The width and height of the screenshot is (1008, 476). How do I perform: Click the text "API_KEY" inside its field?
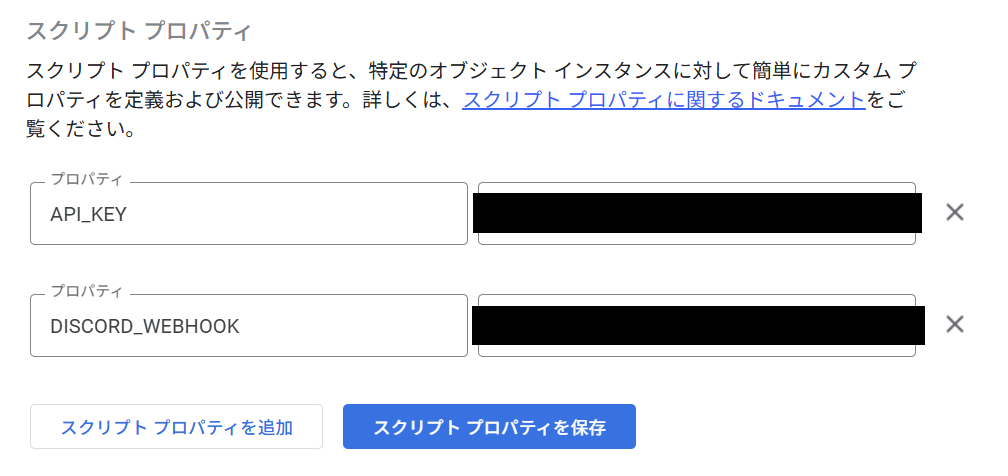[88, 214]
